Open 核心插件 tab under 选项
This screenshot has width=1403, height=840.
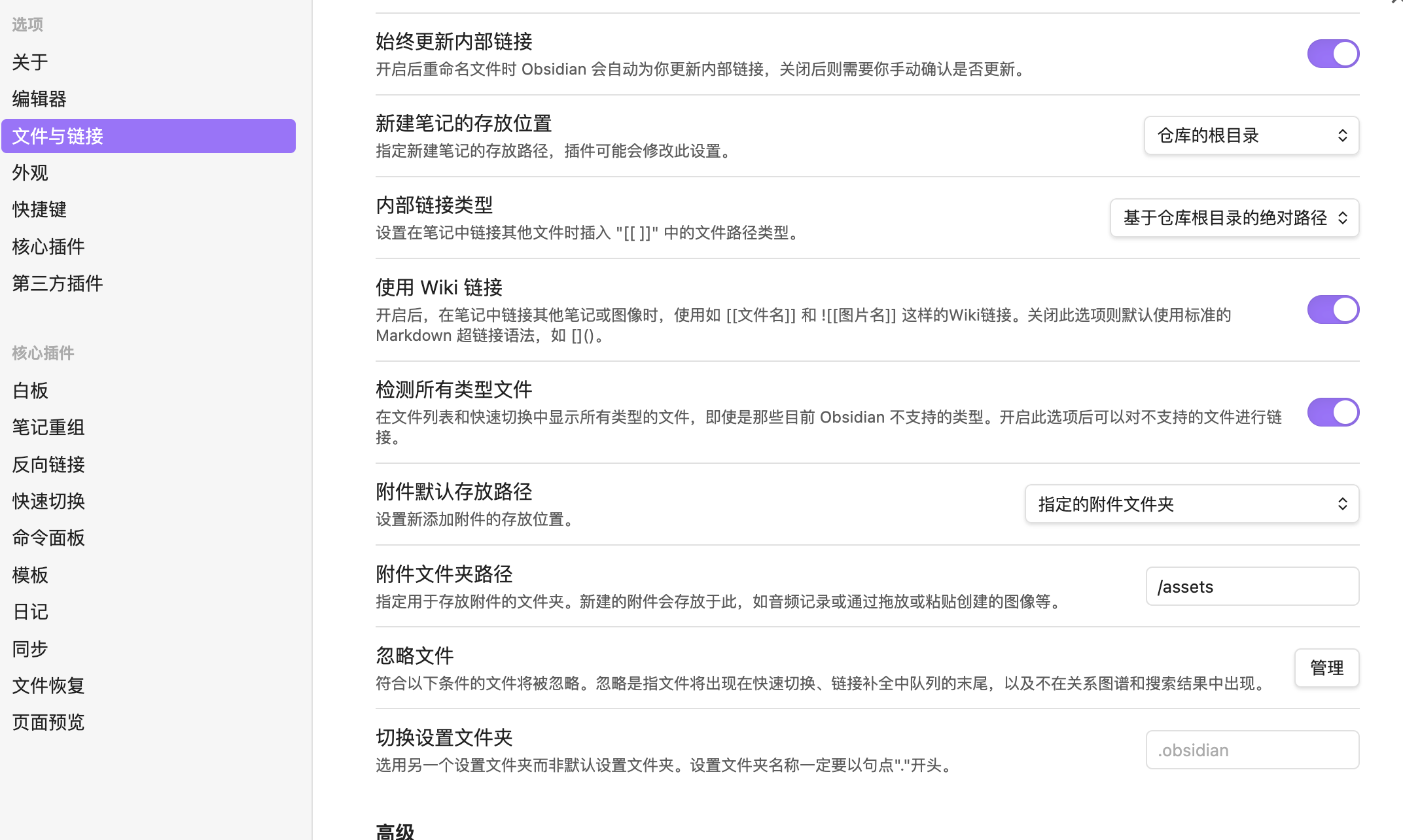[x=149, y=247]
